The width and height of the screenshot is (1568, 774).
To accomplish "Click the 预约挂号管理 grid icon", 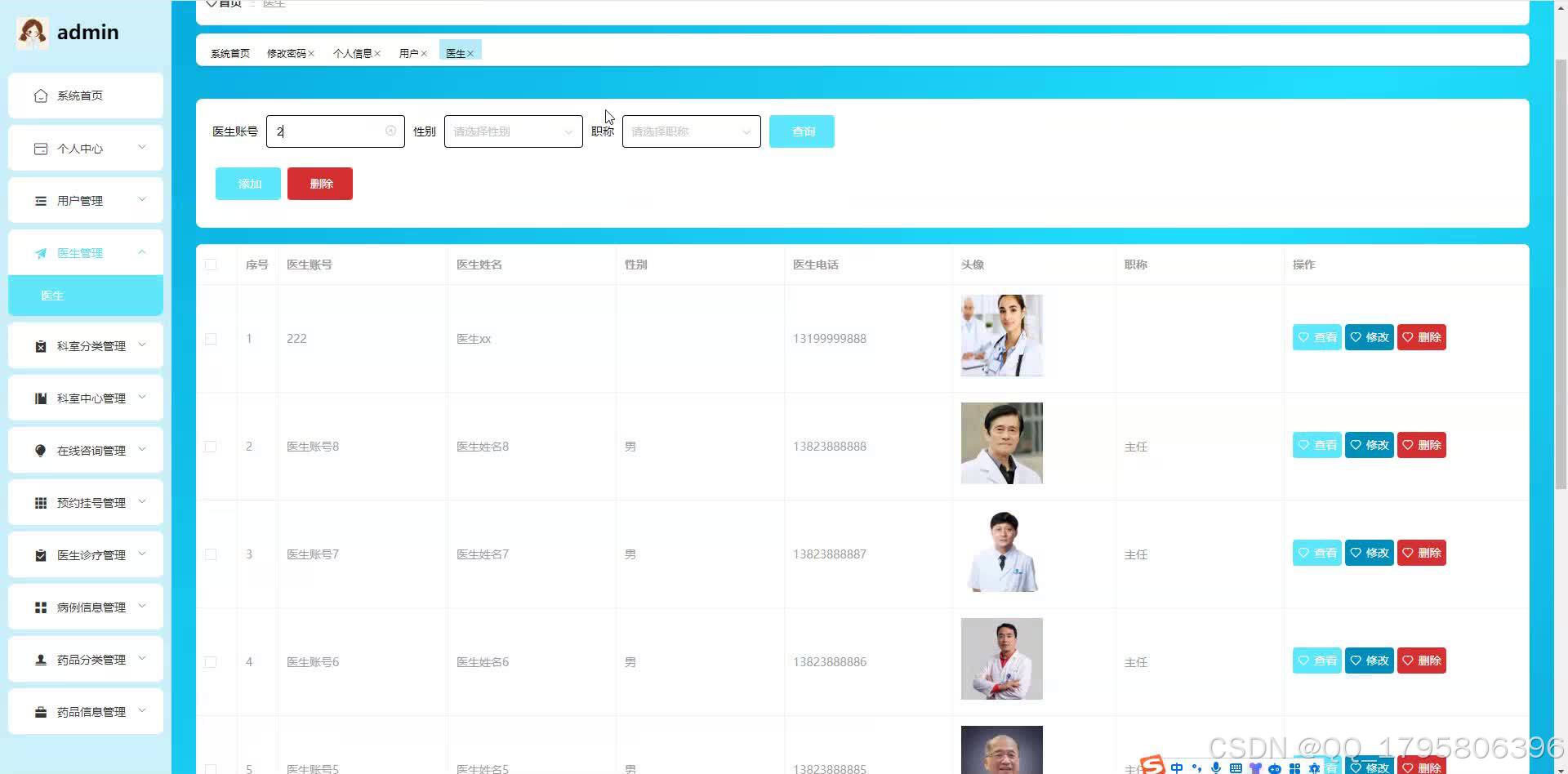I will (x=41, y=503).
